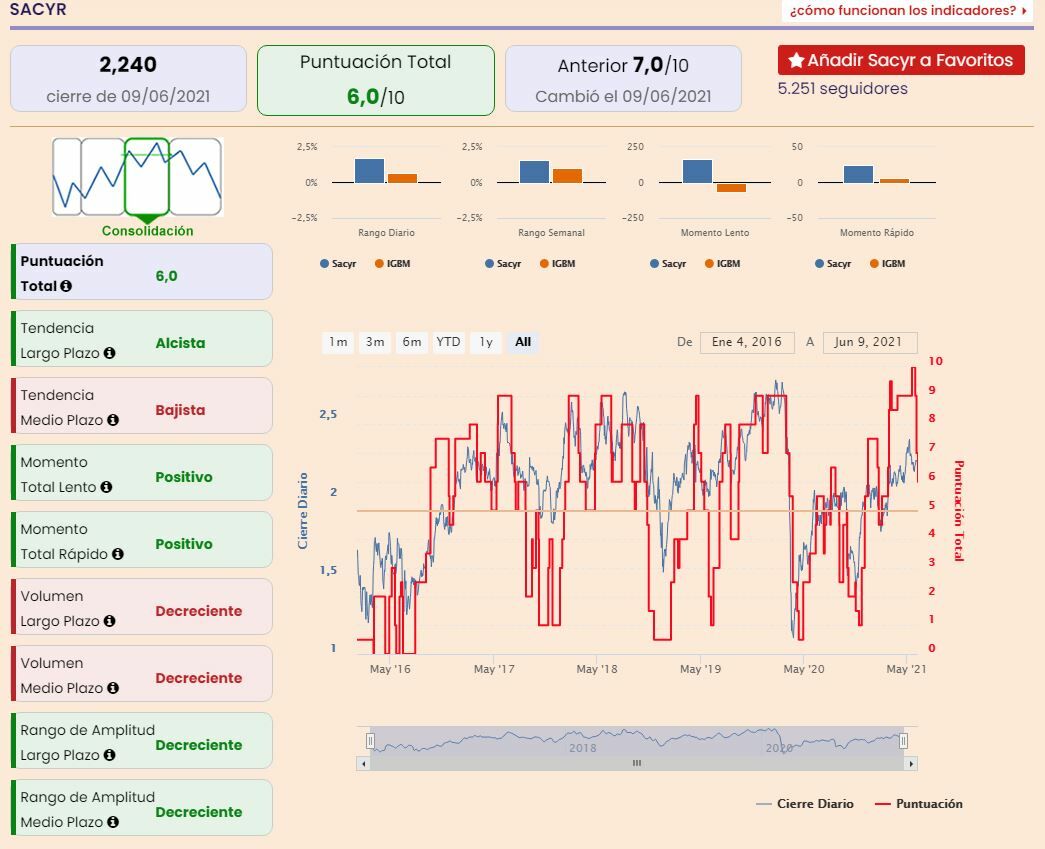
Task: Click the Momento Rápido chart title
Action: pyautogui.click(x=876, y=233)
